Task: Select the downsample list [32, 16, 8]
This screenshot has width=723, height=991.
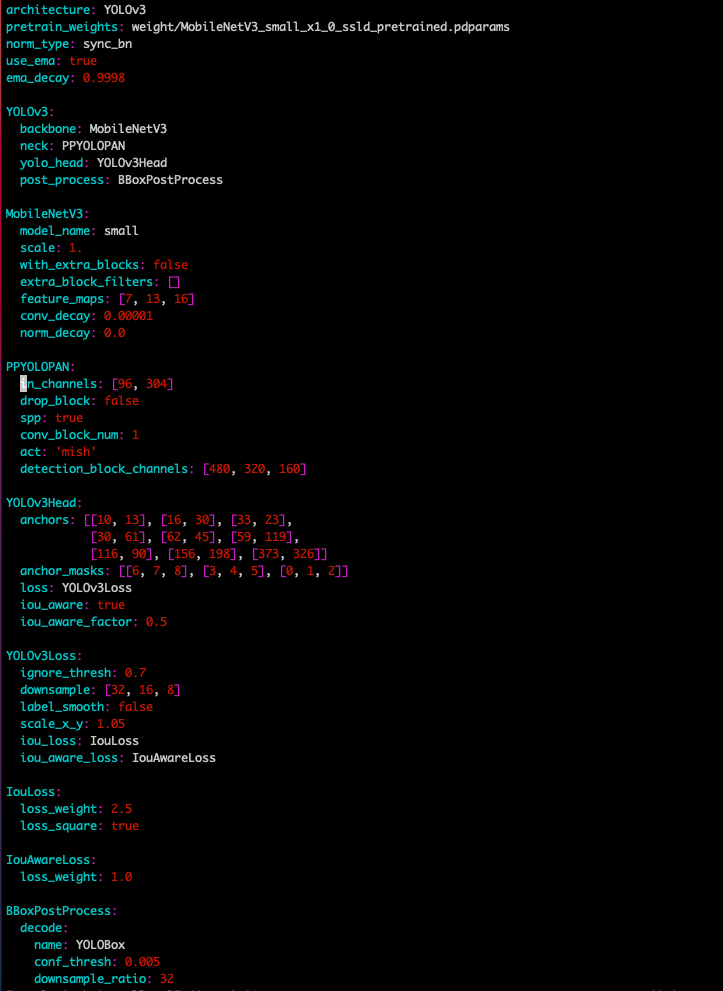Action: 142,690
